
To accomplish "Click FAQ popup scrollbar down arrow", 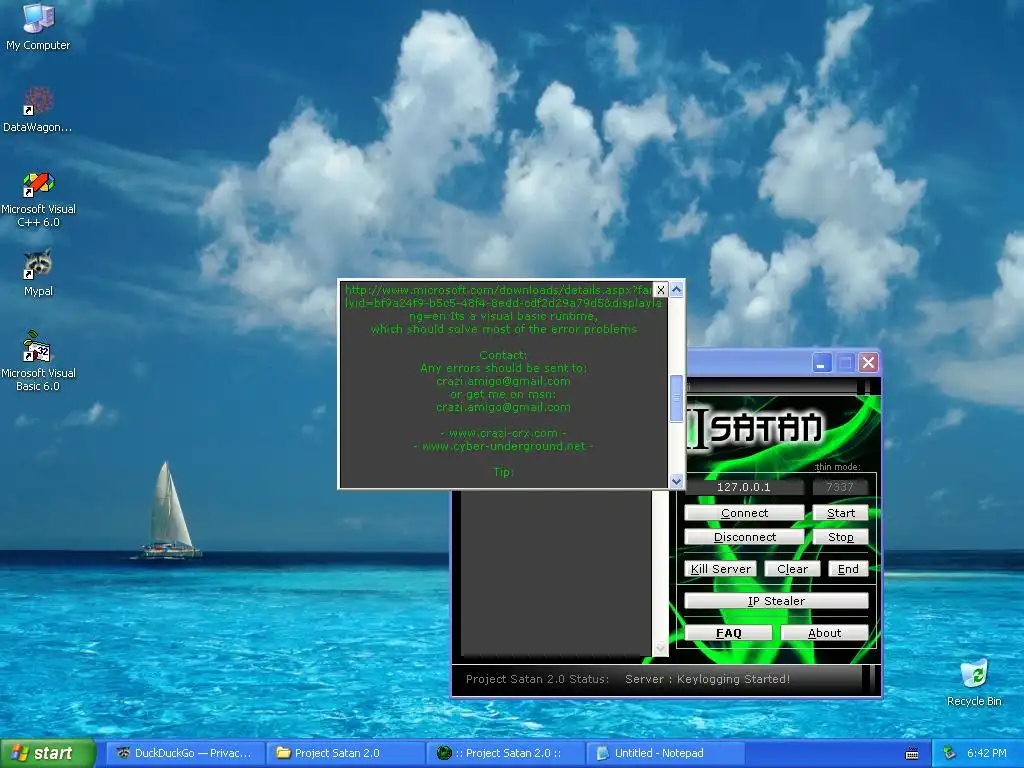I will [x=677, y=481].
